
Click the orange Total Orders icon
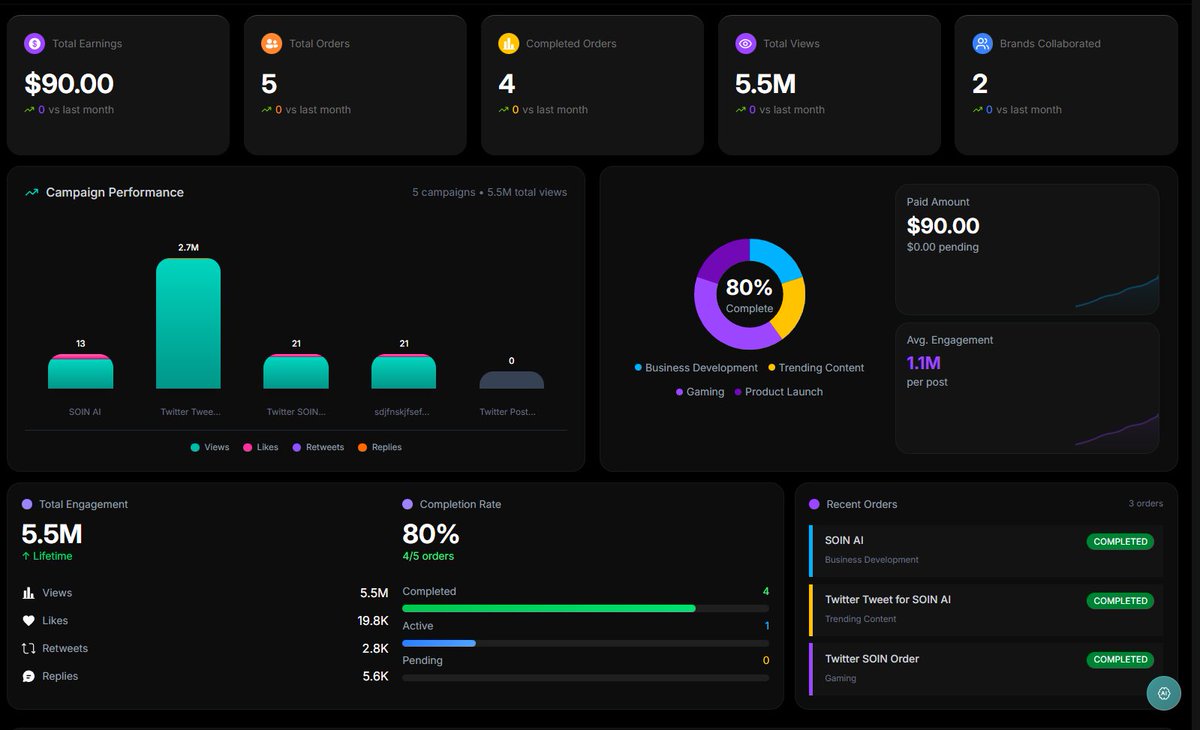[272, 43]
